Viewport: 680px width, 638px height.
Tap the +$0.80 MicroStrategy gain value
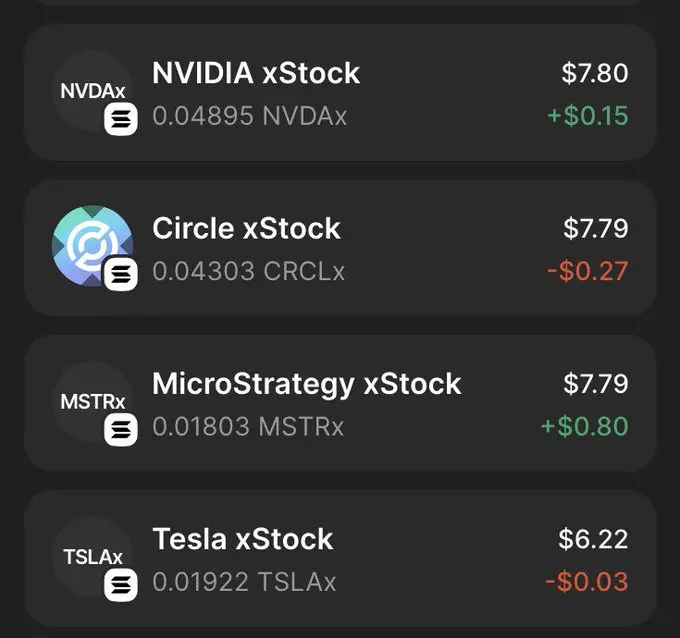pos(585,426)
